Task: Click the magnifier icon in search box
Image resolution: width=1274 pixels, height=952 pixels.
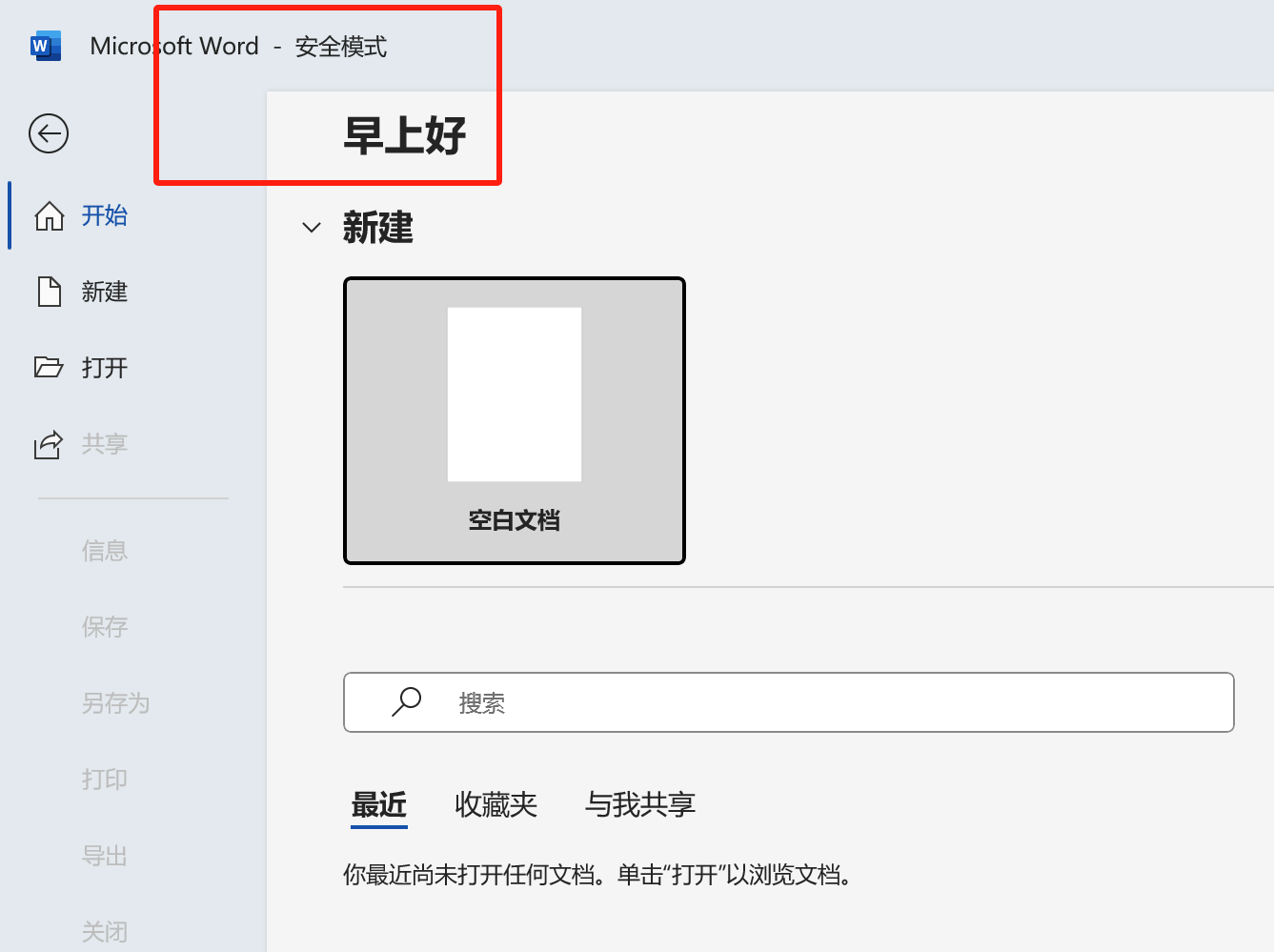Action: pos(407,701)
